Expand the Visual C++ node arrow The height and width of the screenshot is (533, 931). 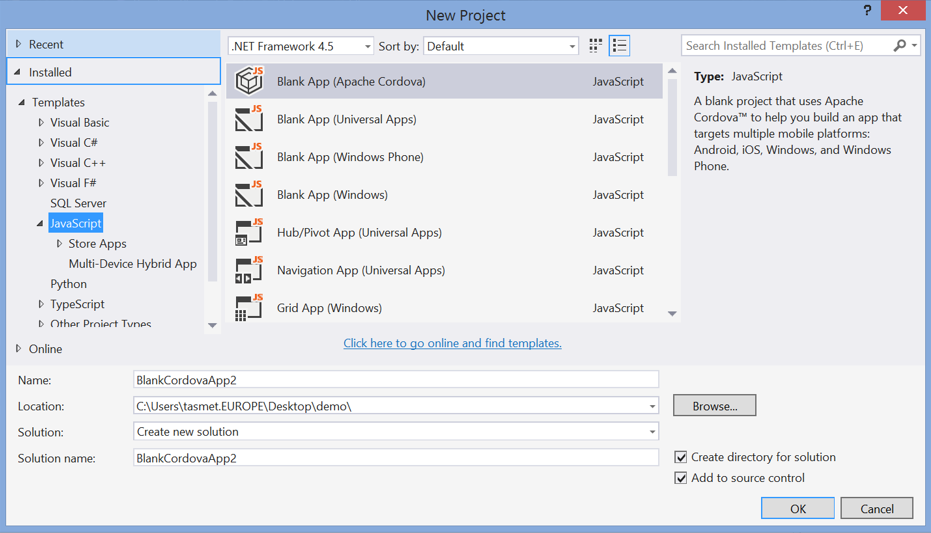coord(41,163)
